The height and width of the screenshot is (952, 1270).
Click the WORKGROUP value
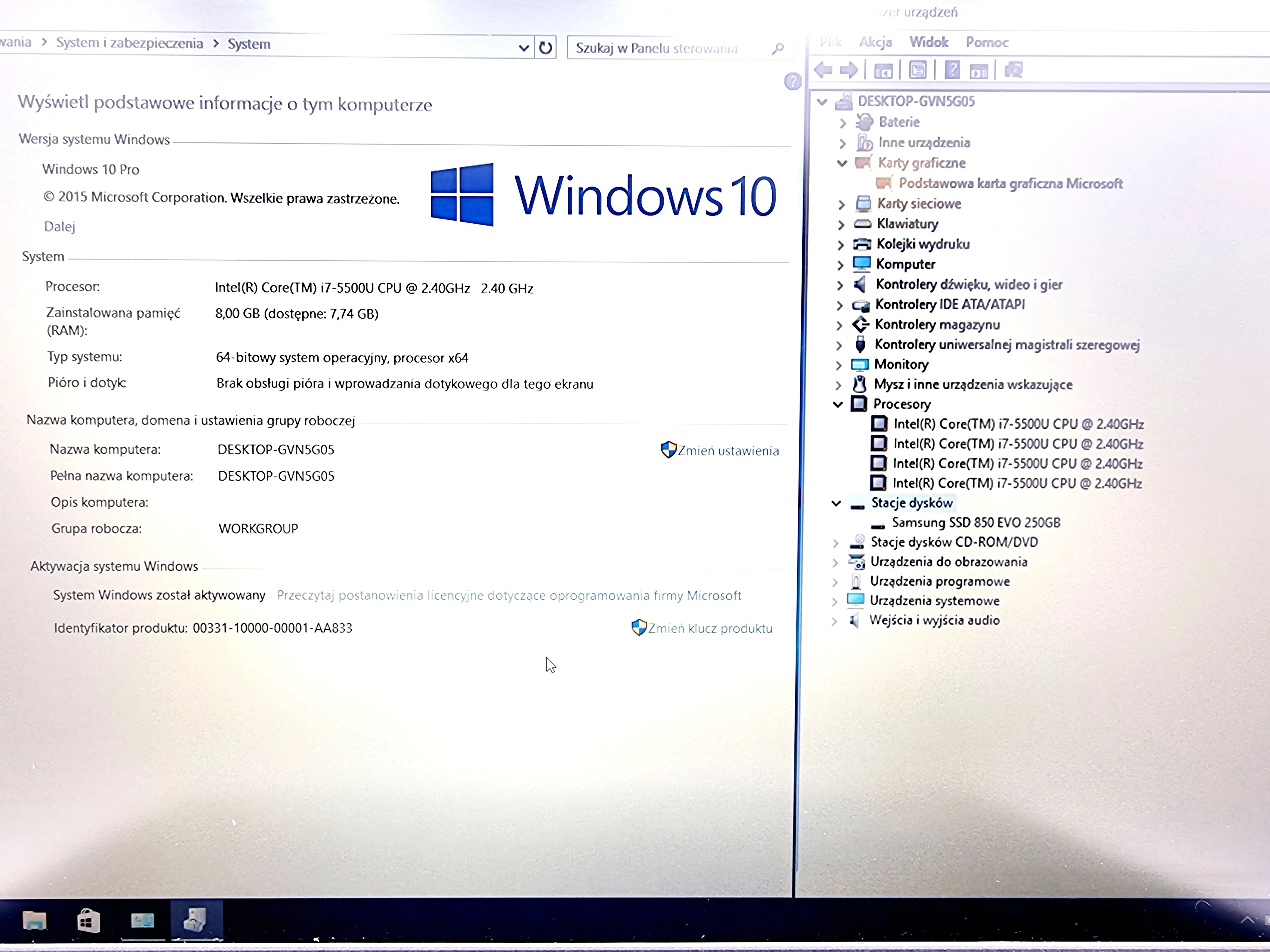258,528
